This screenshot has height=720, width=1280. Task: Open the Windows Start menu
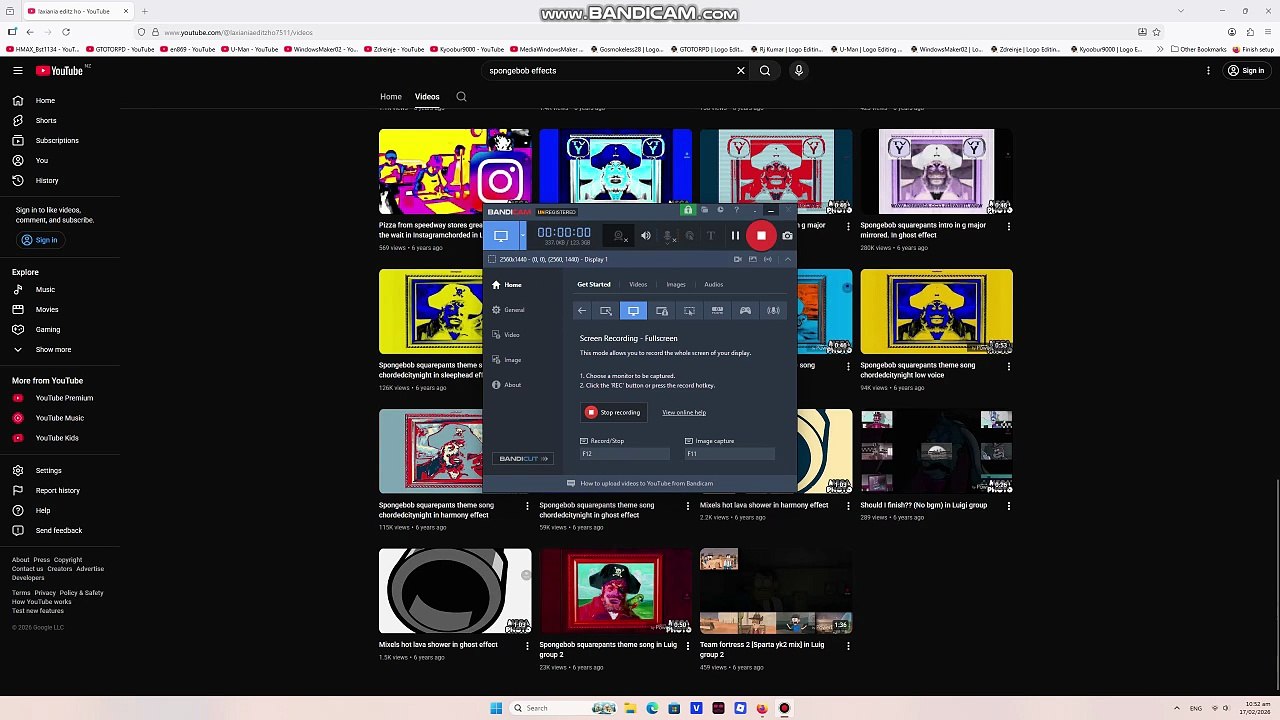pyautogui.click(x=496, y=708)
